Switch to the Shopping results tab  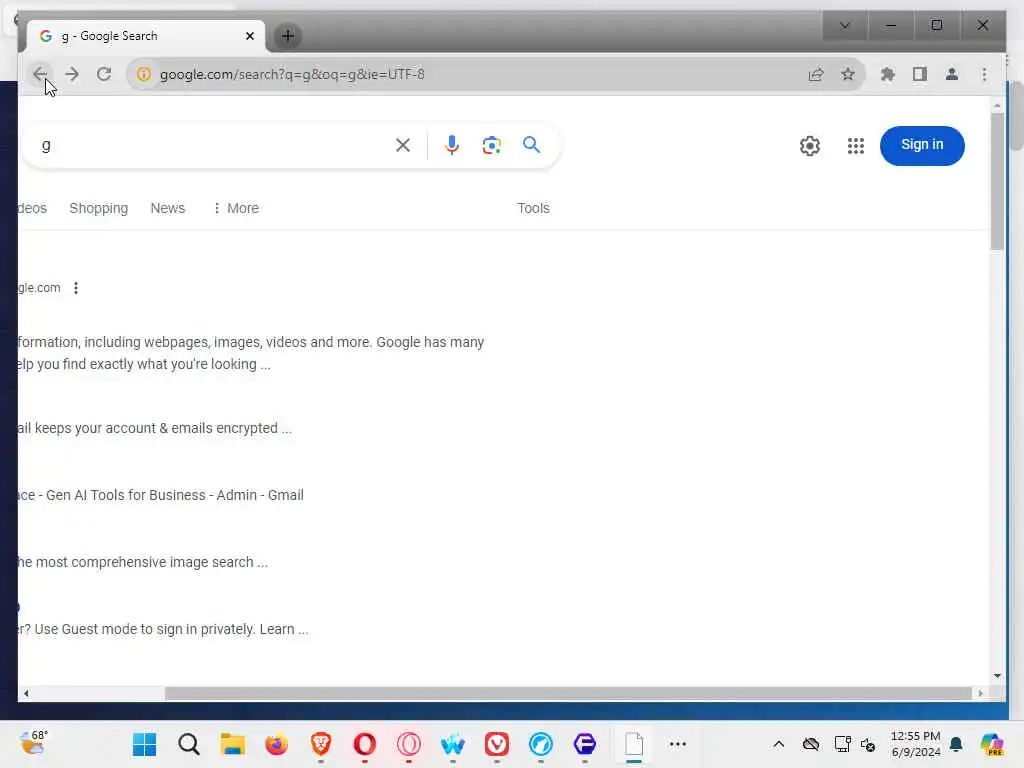click(x=99, y=208)
